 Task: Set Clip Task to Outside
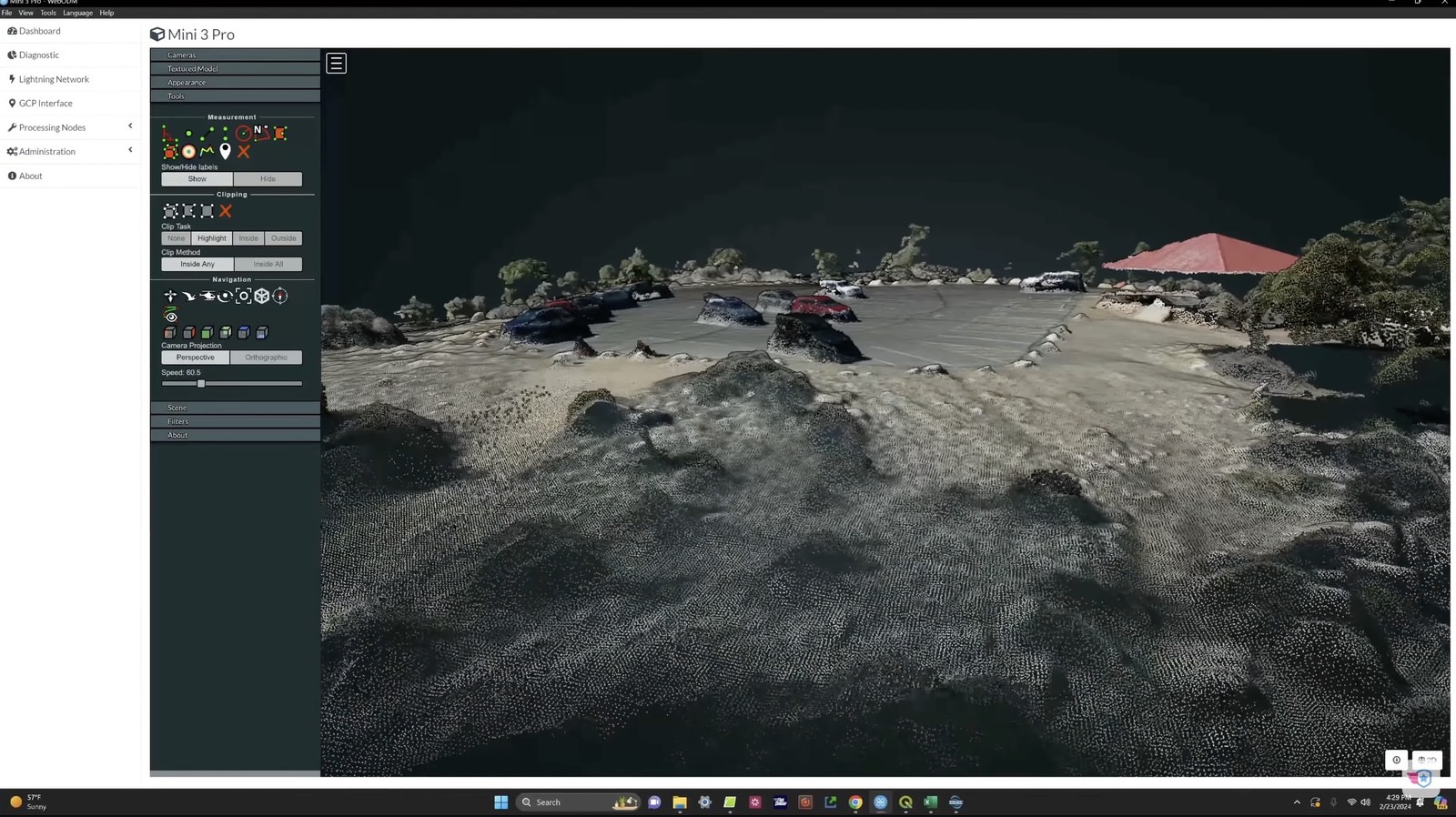coord(283,238)
